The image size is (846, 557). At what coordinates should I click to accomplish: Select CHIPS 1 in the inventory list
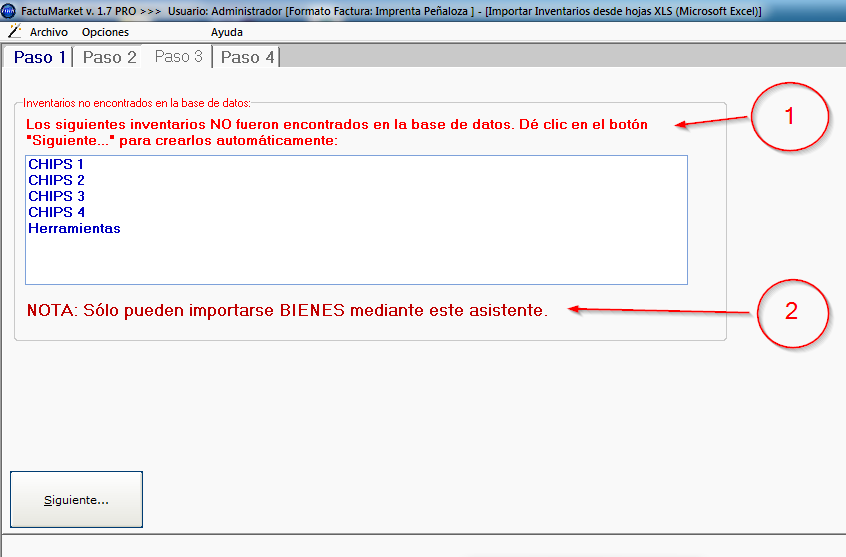(x=56, y=164)
